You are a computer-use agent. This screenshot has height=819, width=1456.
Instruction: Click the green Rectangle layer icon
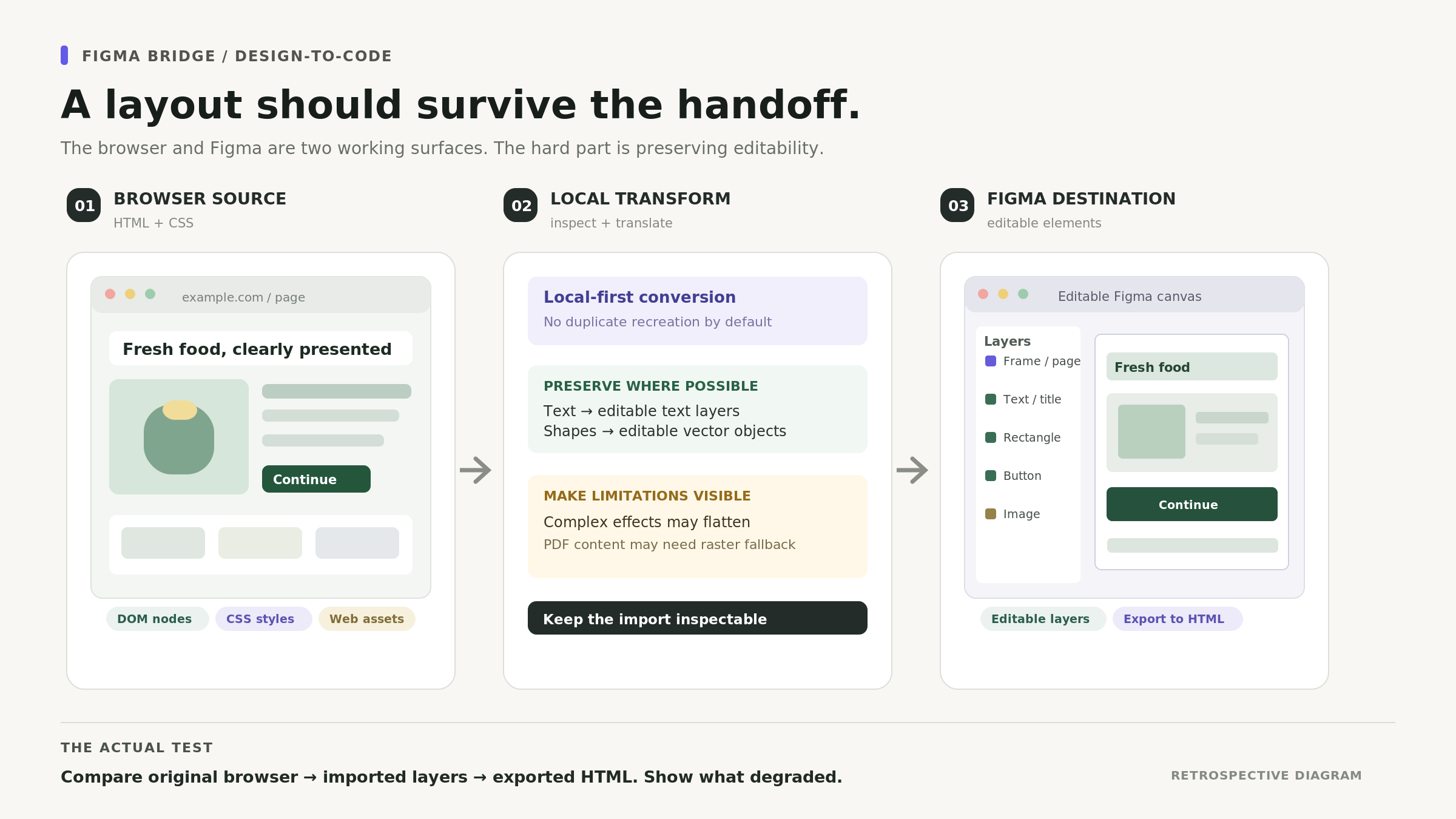pyautogui.click(x=991, y=437)
